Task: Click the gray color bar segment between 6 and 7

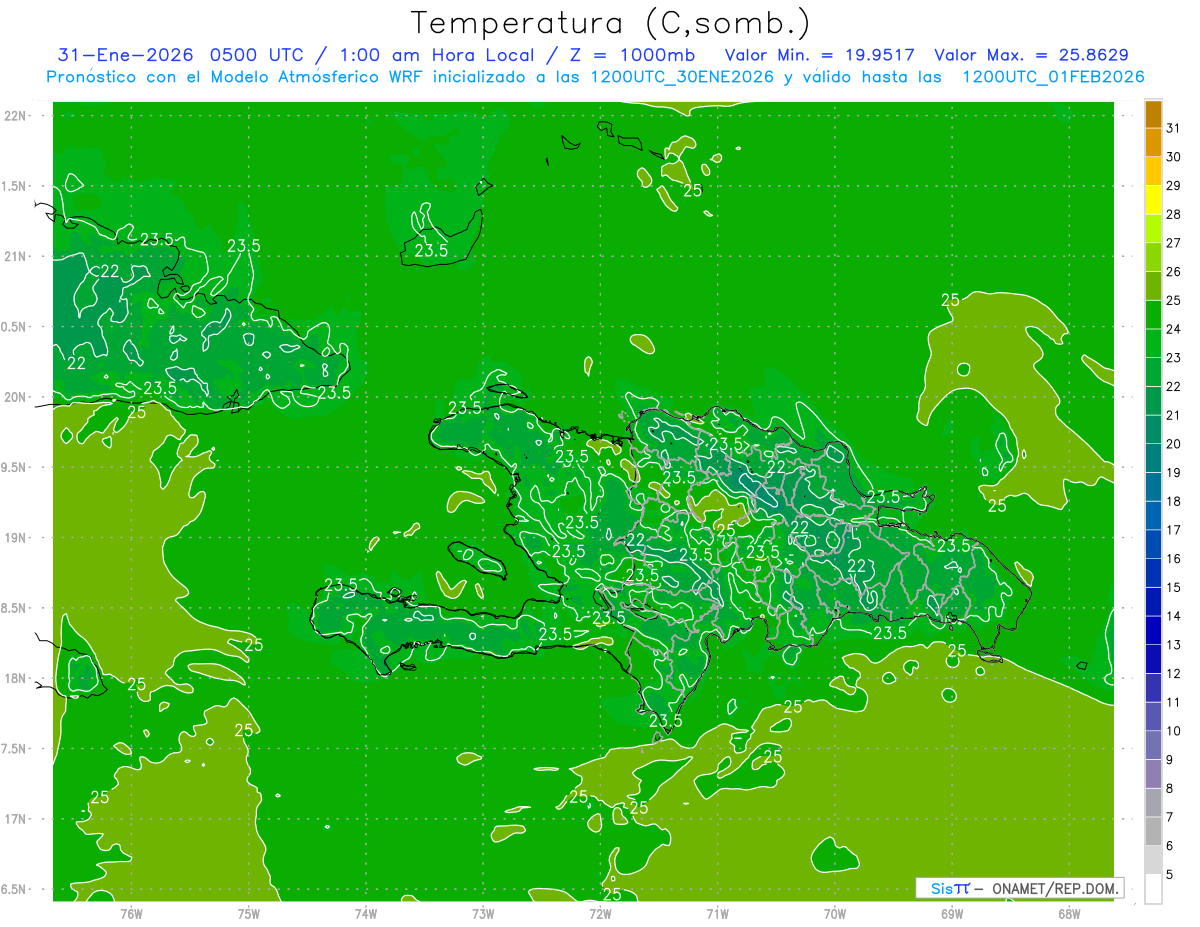Action: [x=1153, y=831]
